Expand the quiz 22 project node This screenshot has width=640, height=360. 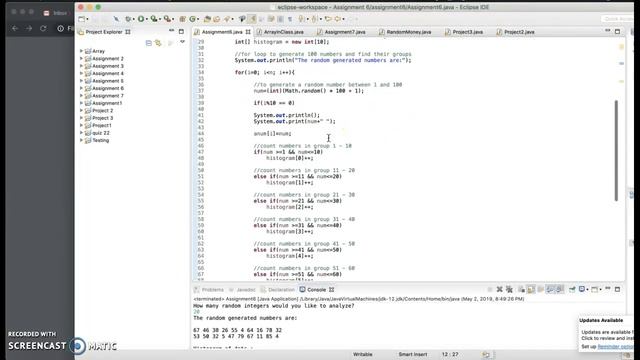81,133
